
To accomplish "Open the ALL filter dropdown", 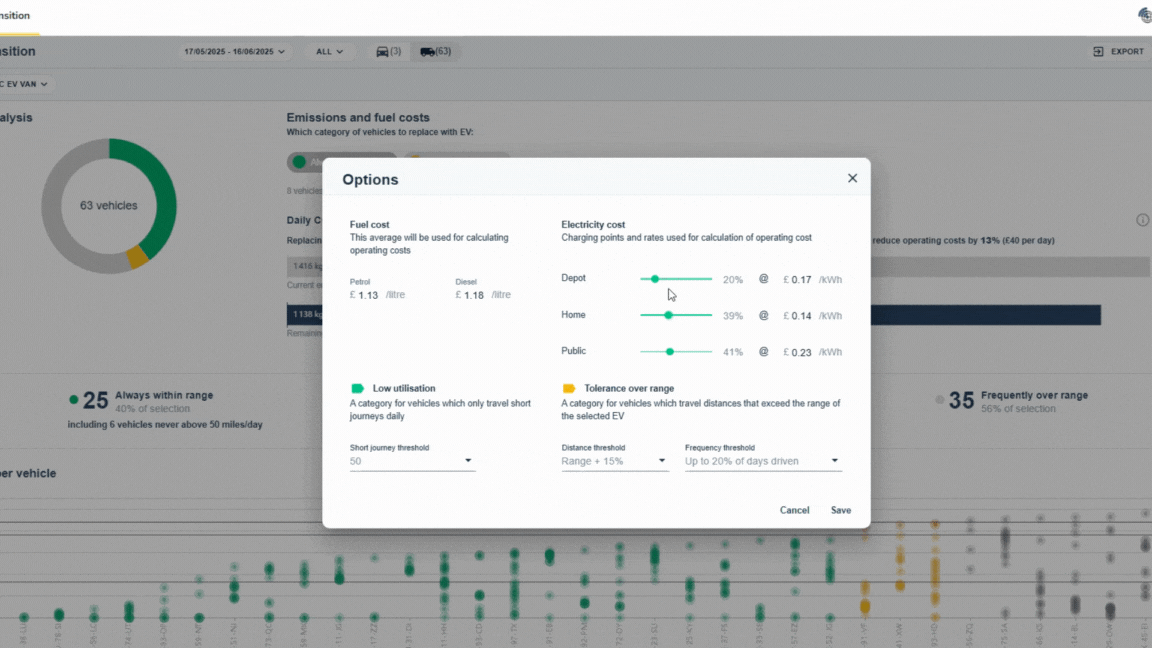I will click(x=329, y=50).
